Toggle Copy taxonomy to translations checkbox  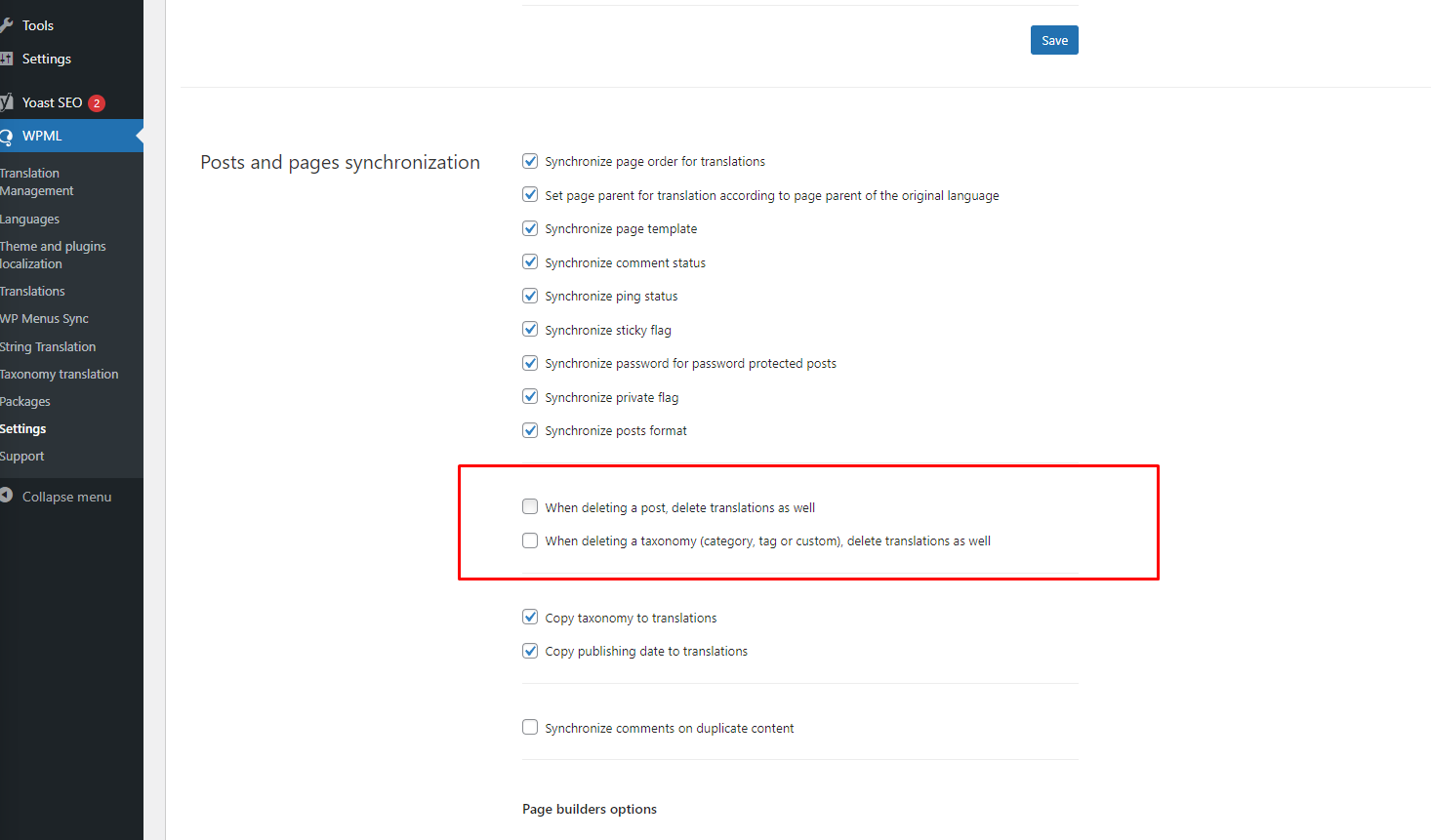pyautogui.click(x=530, y=617)
